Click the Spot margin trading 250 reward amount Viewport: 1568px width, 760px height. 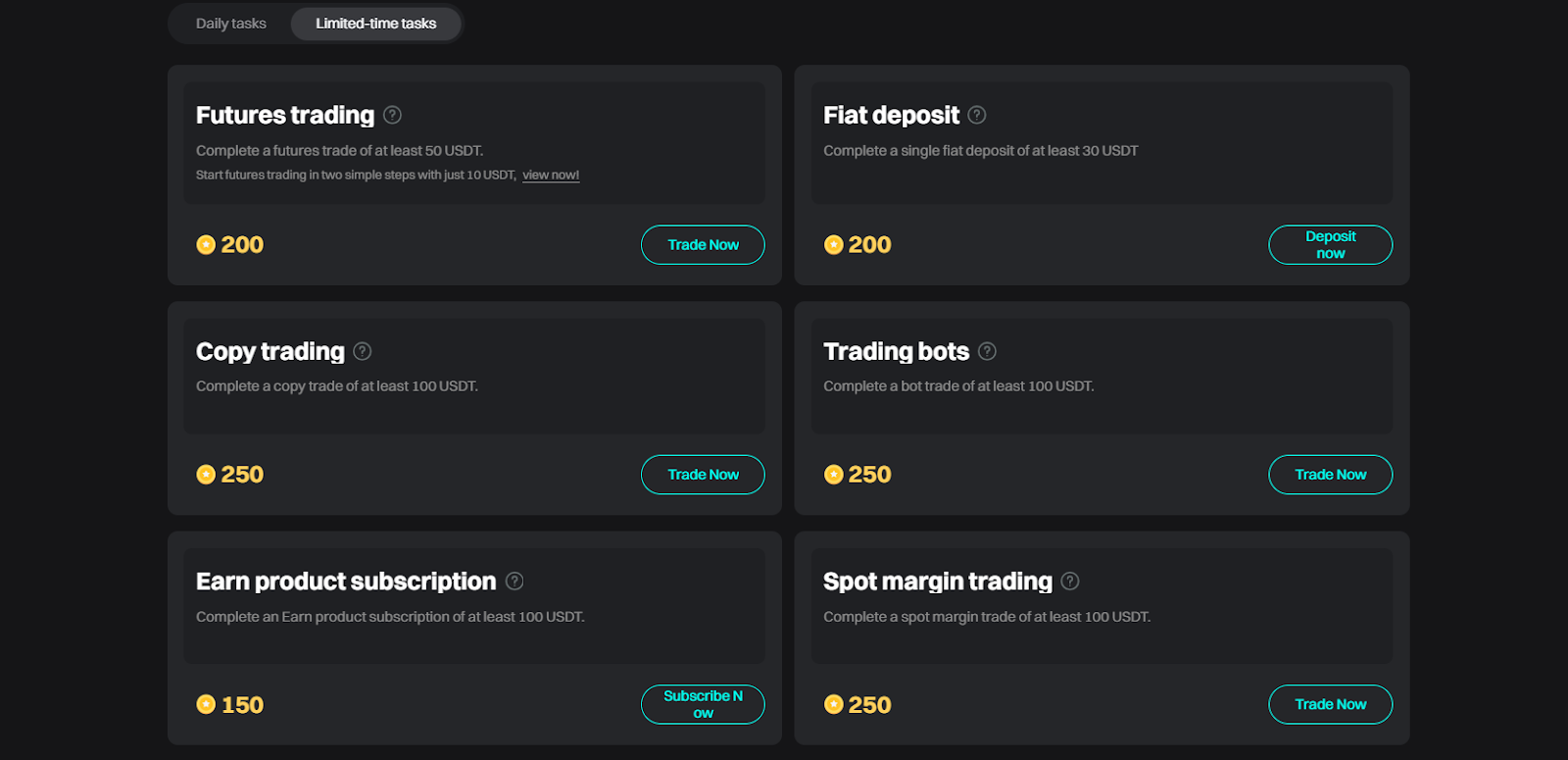[x=869, y=704]
